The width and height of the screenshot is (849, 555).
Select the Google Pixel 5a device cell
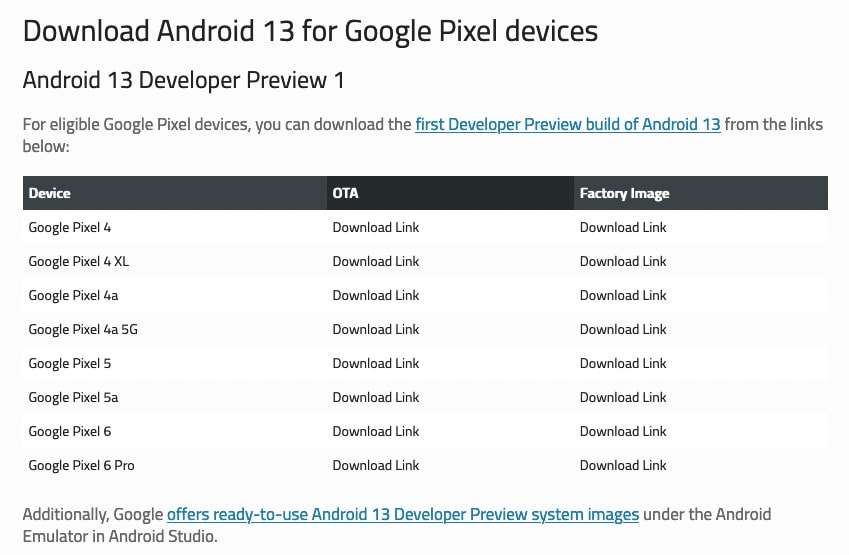click(175, 397)
